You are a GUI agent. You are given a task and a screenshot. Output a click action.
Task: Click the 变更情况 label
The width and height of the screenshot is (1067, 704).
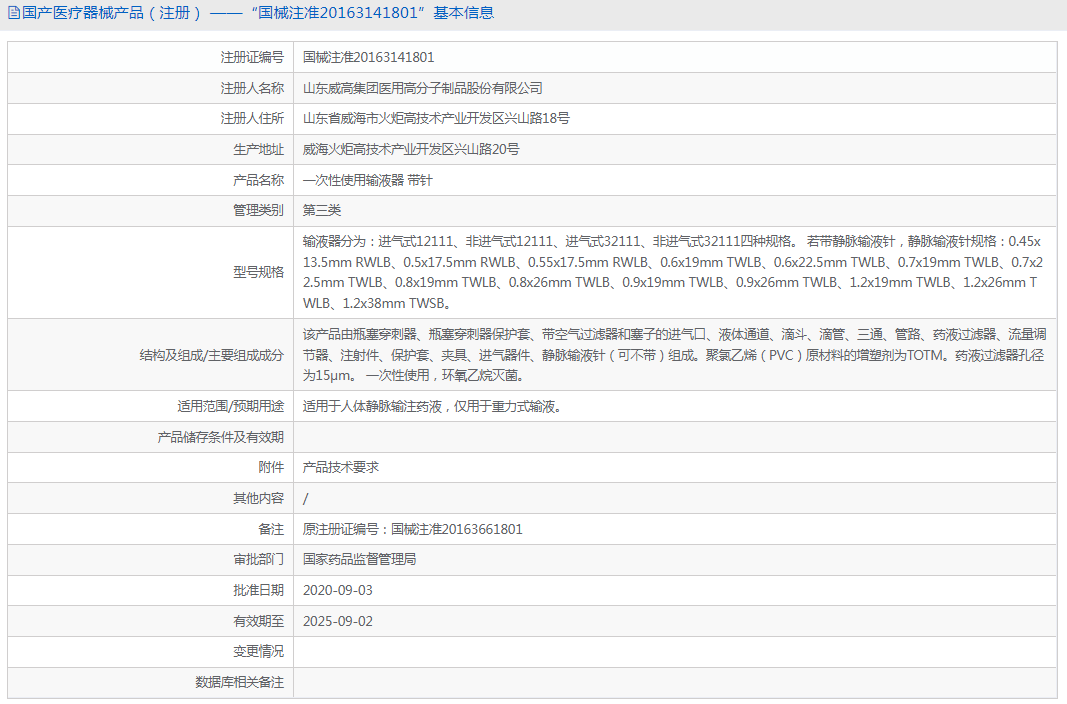[x=259, y=652]
